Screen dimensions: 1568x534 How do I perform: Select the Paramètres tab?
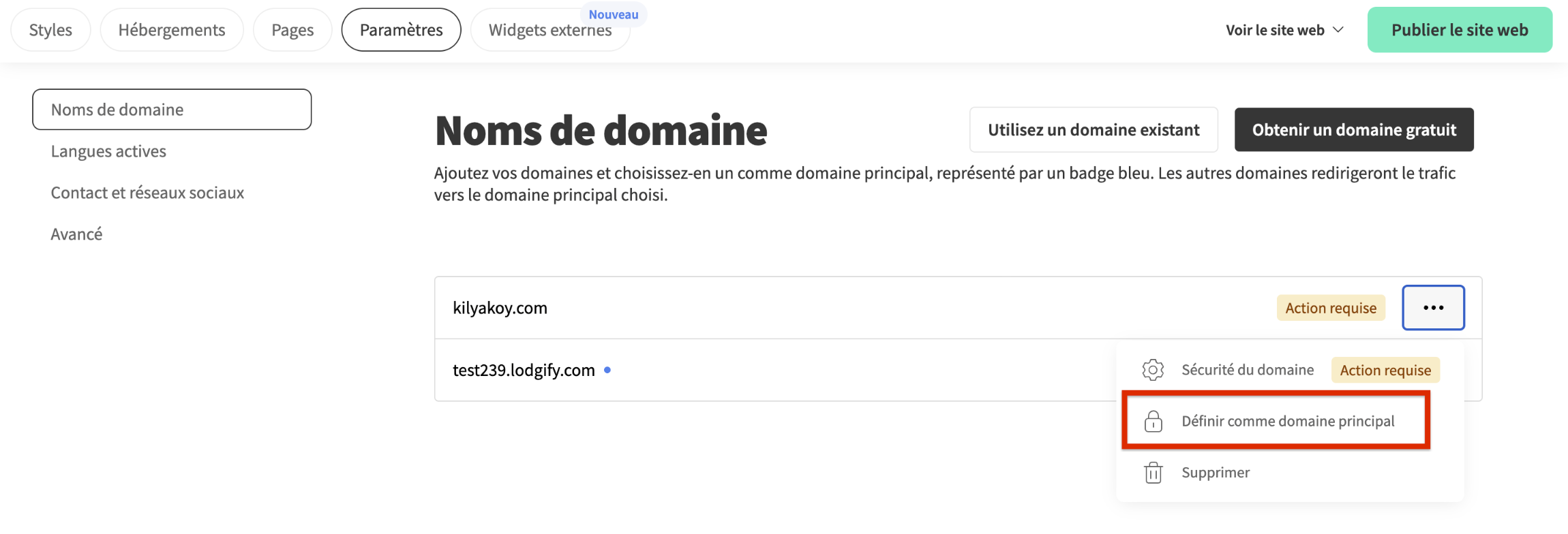click(x=401, y=30)
